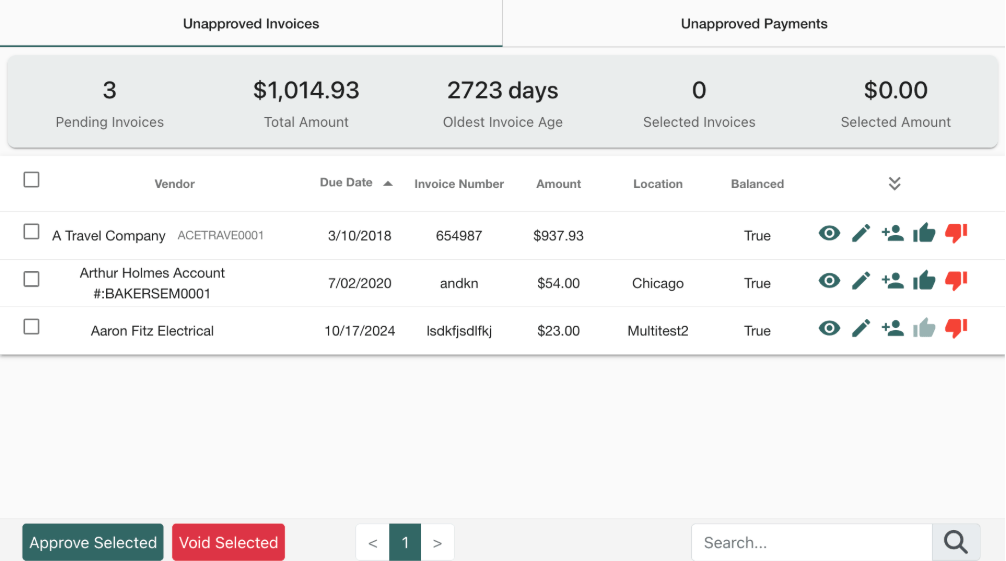Click the search magnifier button
This screenshot has width=1006, height=561.
pos(956,542)
